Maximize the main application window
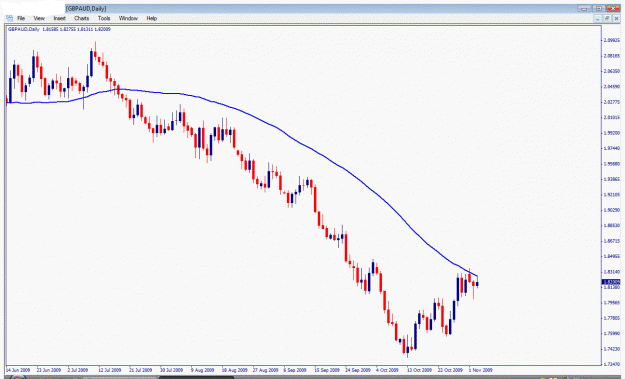625x379 pixels. click(x=599, y=8)
